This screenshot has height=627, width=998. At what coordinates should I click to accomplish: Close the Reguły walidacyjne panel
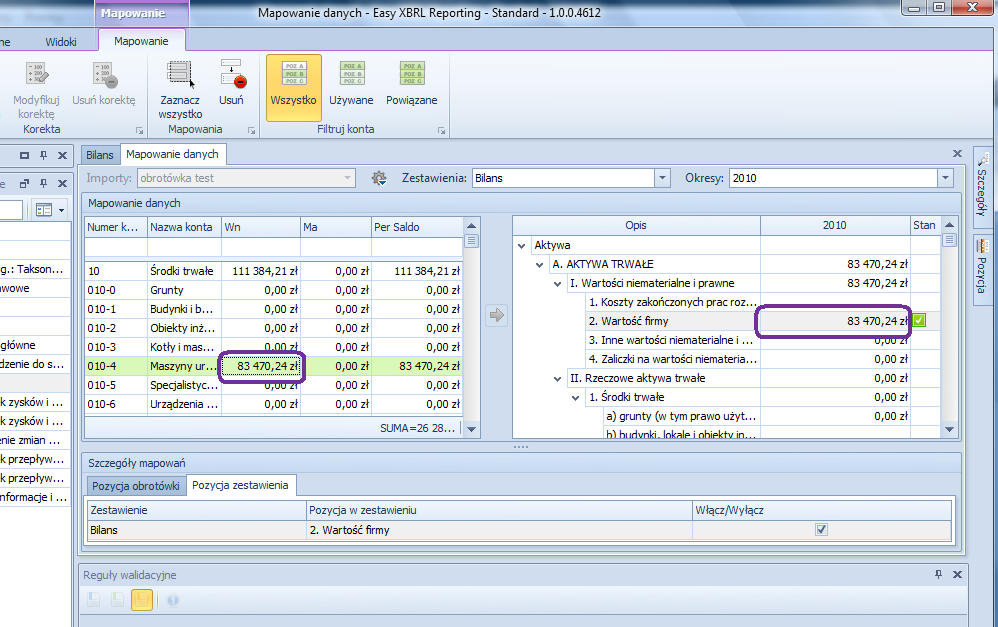[957, 574]
